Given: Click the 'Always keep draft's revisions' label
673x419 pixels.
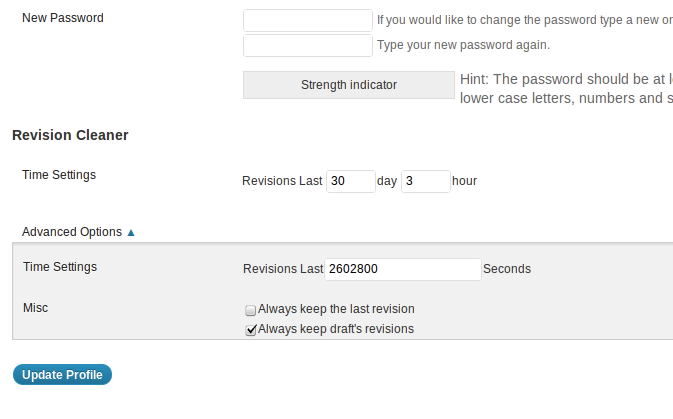Looking at the screenshot, I should tap(335, 329).
